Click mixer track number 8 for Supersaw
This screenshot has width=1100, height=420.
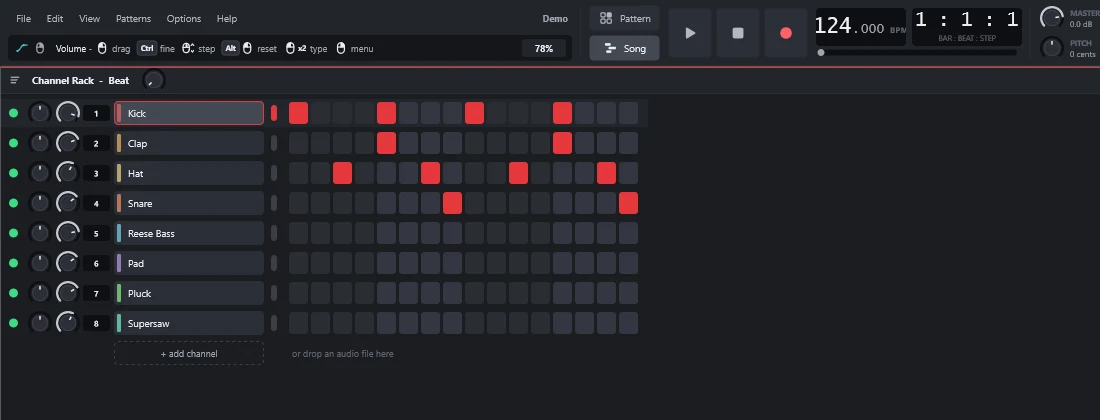coord(96,324)
